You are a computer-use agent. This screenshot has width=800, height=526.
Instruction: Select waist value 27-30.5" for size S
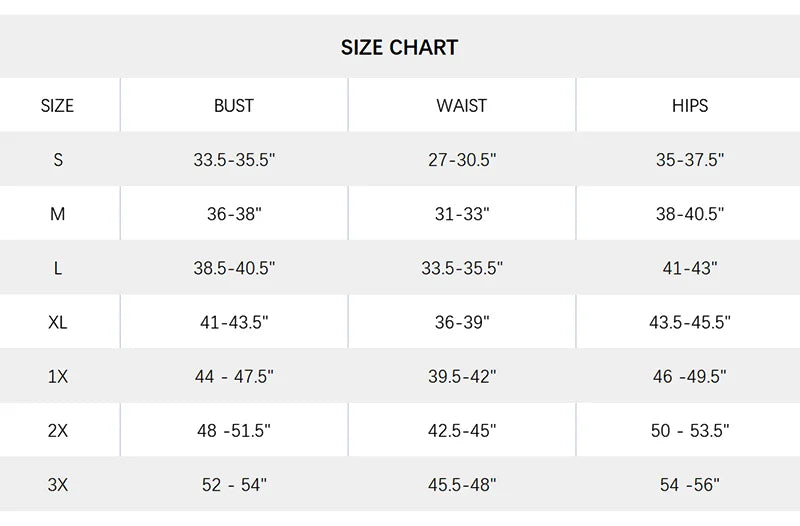(x=461, y=159)
